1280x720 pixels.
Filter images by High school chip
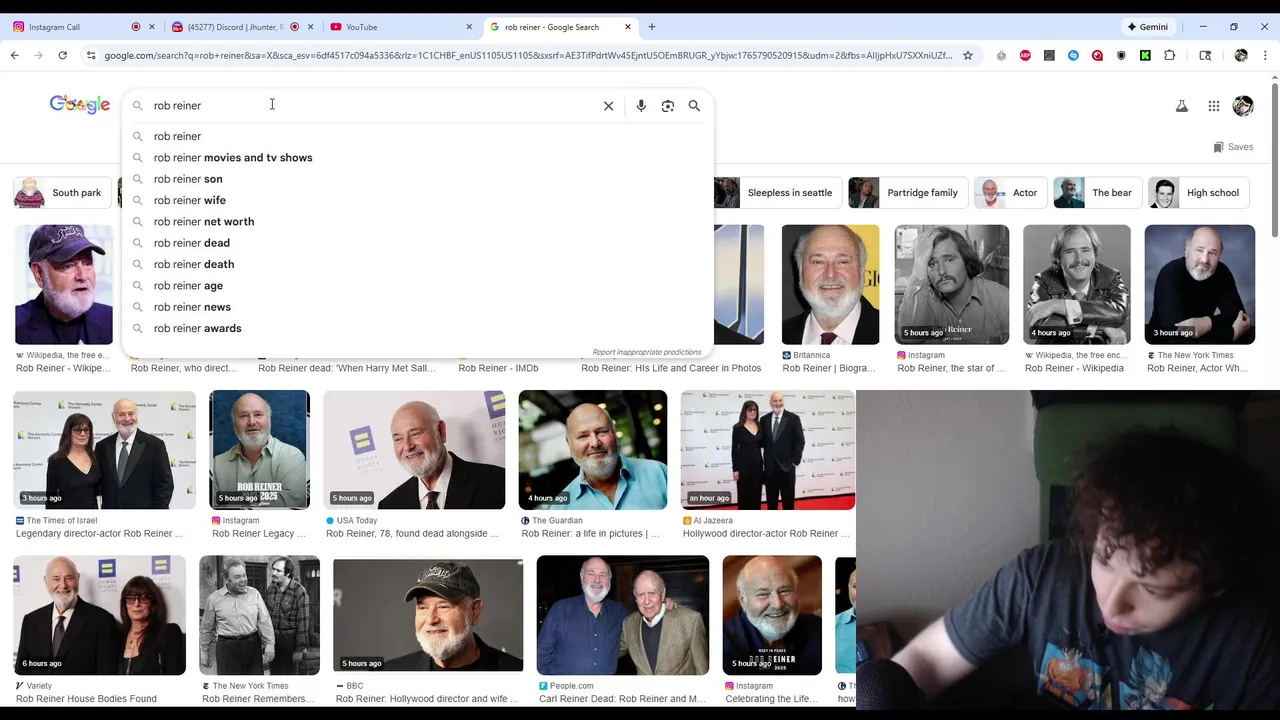click(x=1198, y=193)
